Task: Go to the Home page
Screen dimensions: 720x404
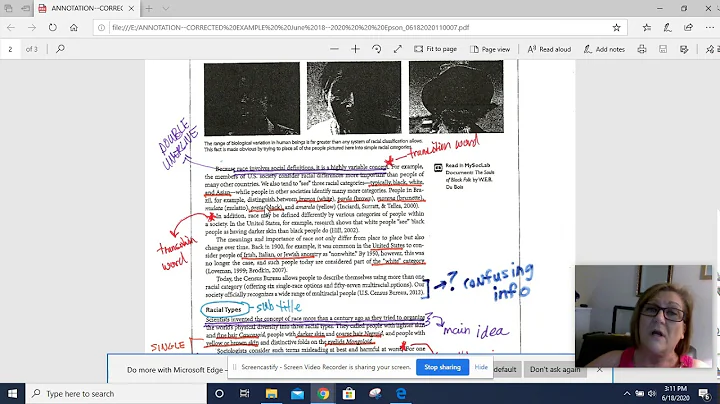Action: click(73, 28)
